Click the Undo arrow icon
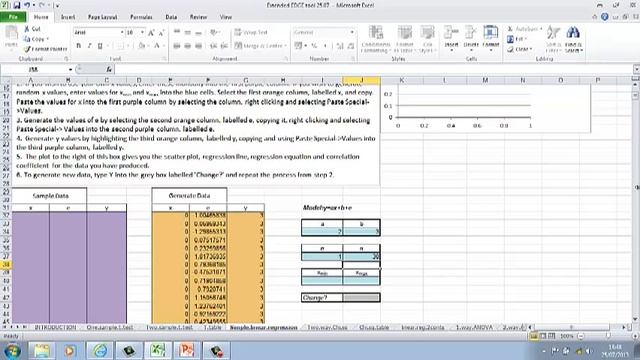 (x=27, y=5)
